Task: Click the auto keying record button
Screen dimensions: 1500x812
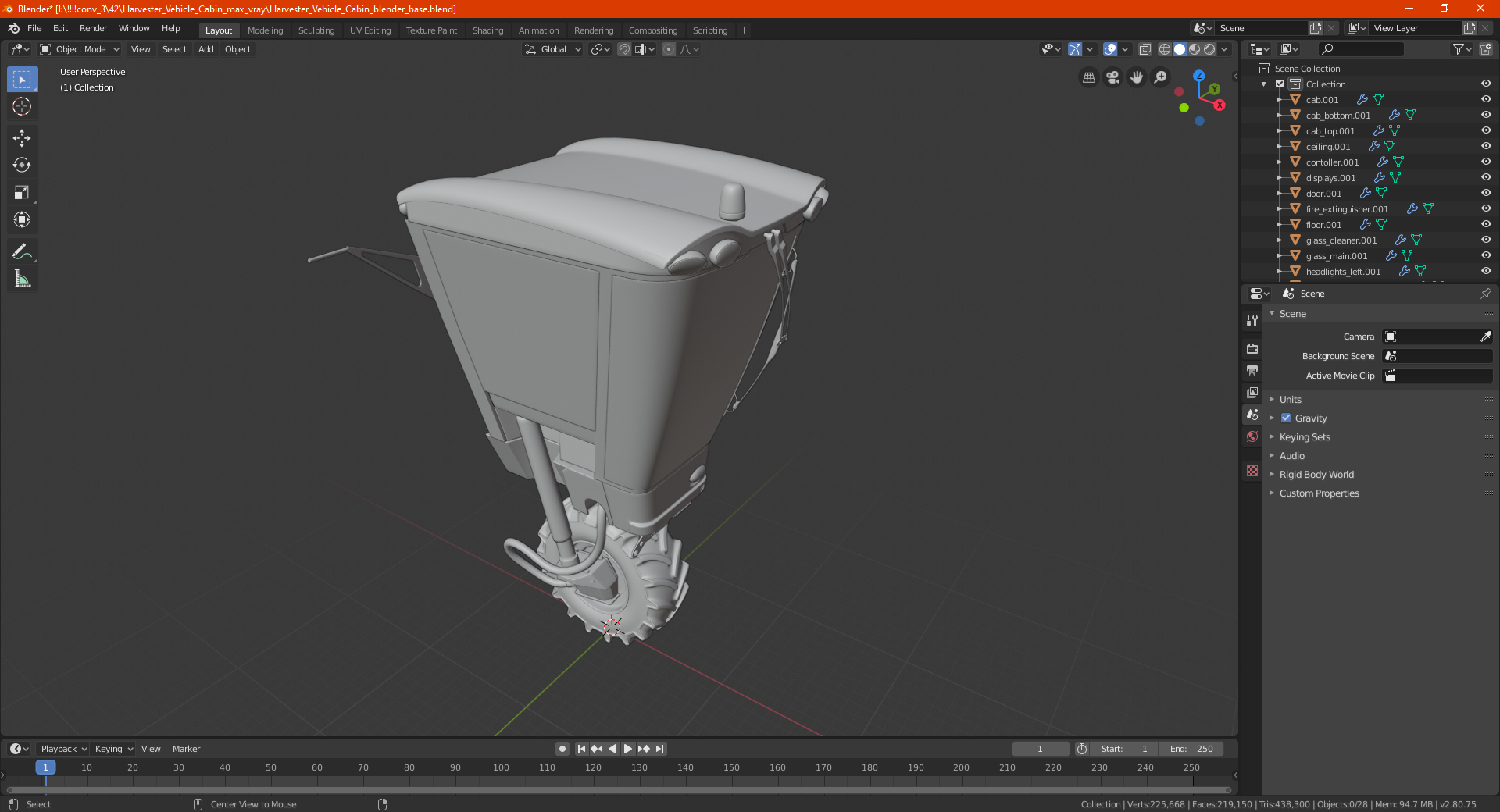Action: tap(562, 749)
